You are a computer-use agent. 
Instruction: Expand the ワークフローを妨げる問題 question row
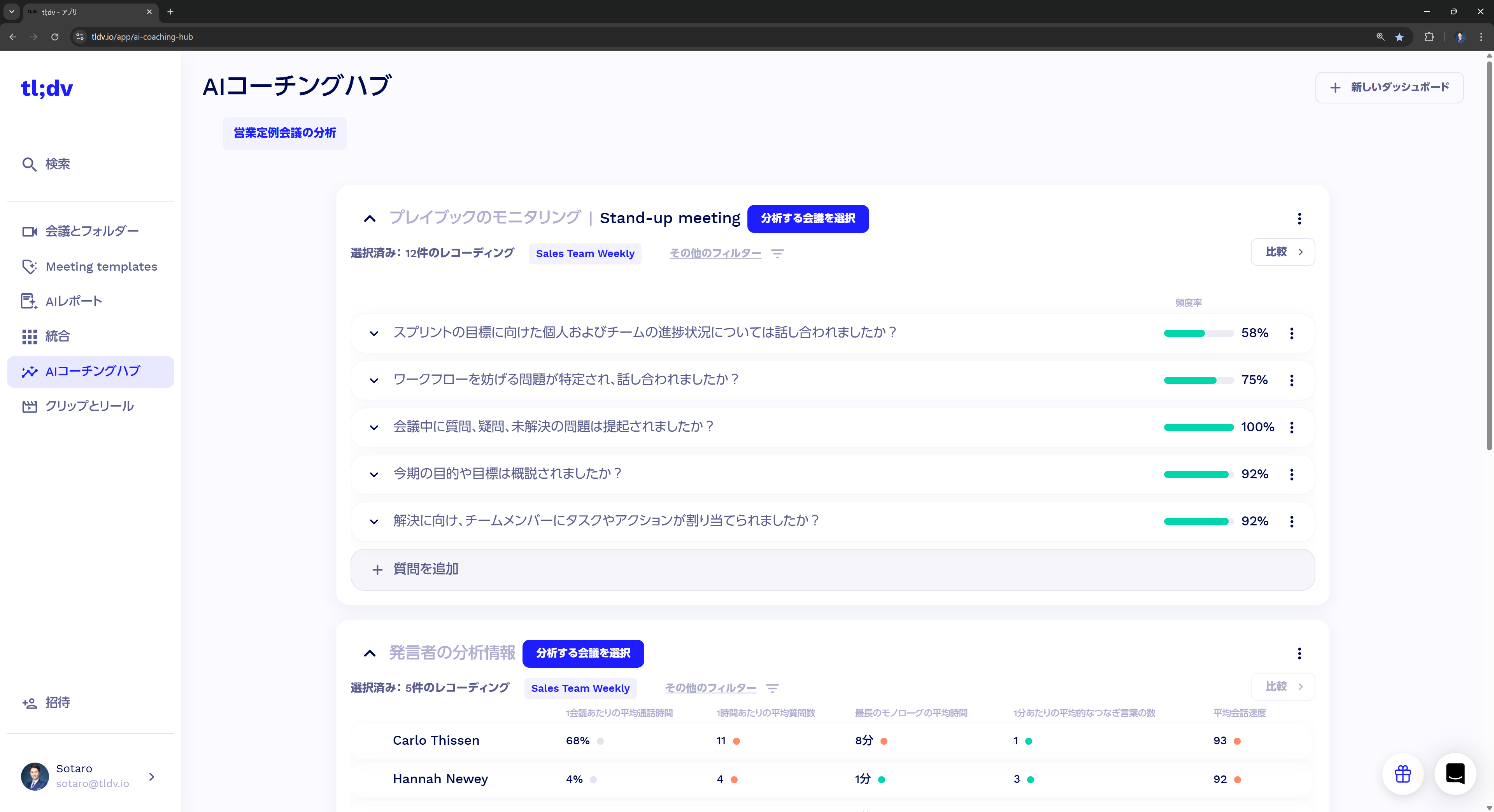coord(374,380)
